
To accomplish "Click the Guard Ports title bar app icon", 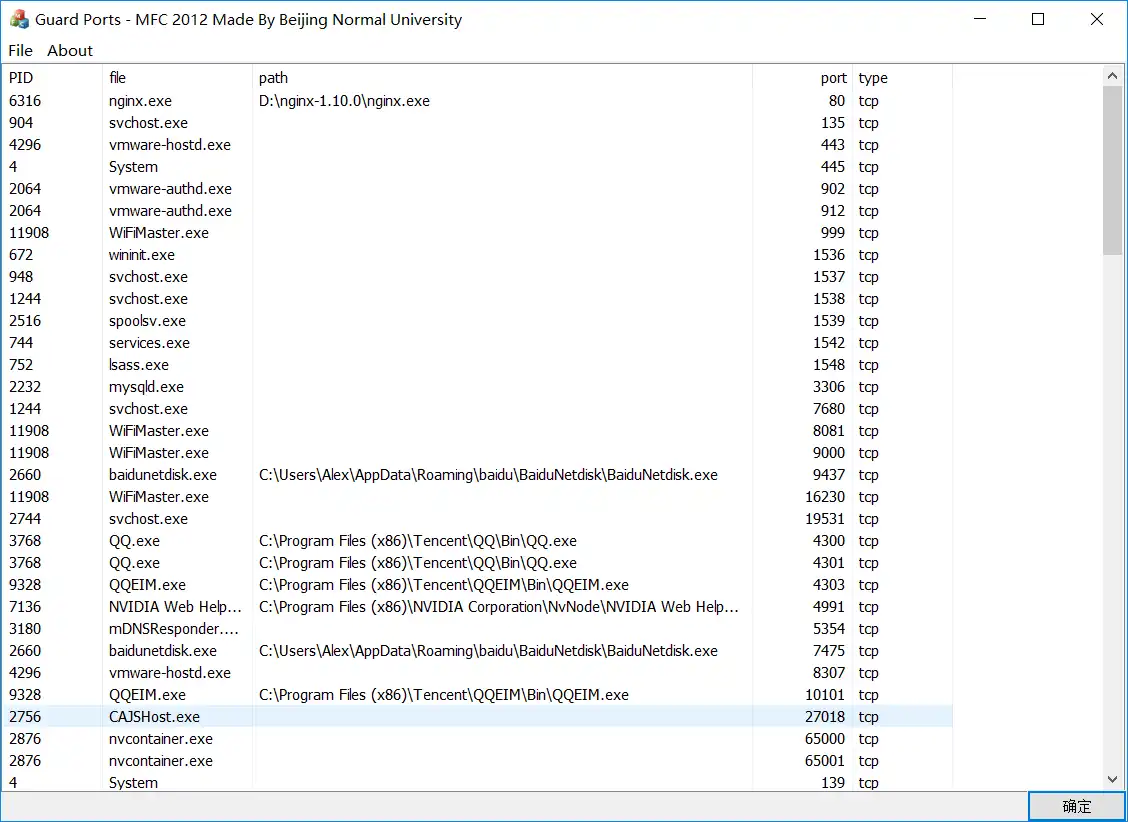I will click(x=19, y=19).
